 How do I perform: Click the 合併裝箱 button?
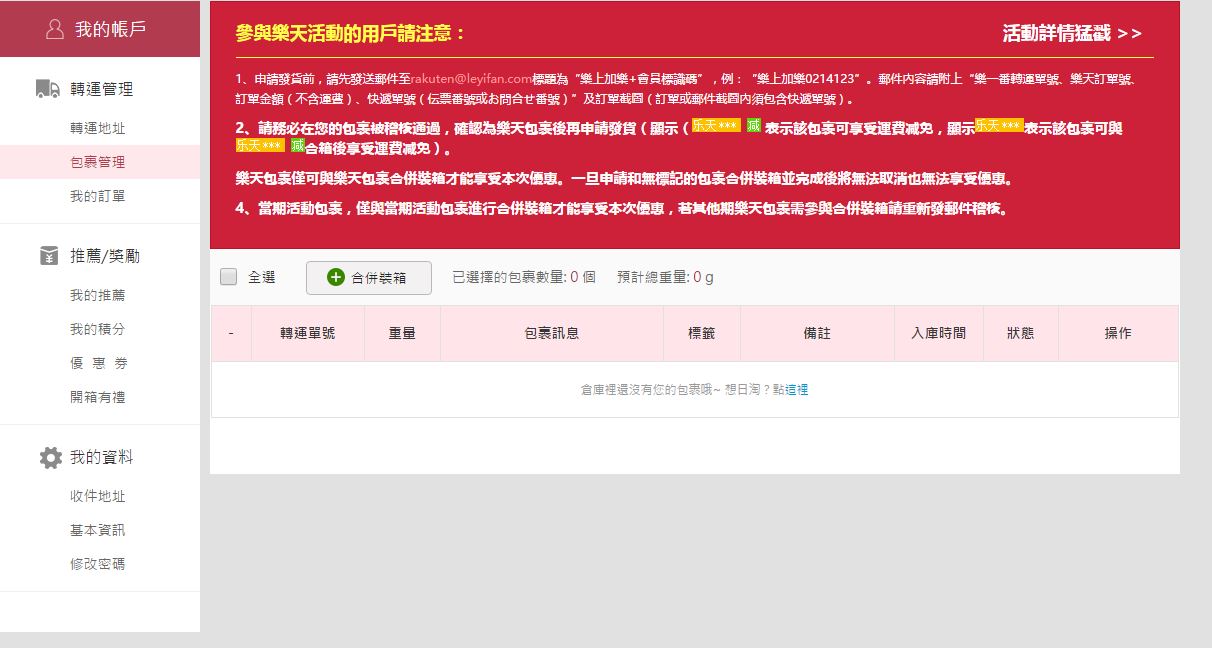[x=369, y=278]
